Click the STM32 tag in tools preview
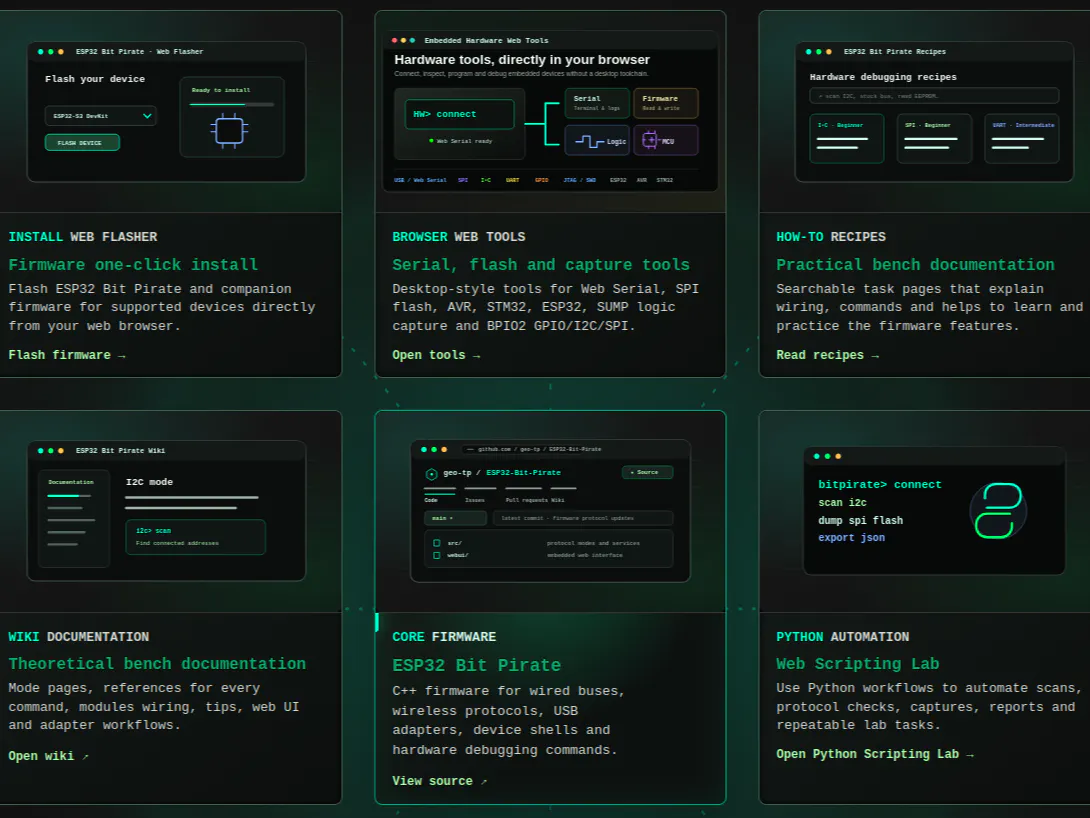The image size is (1090, 818). click(x=665, y=180)
